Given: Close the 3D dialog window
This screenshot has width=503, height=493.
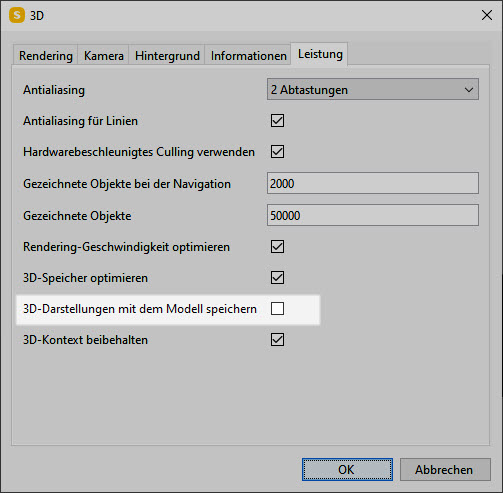Looking at the screenshot, I should point(487,15).
